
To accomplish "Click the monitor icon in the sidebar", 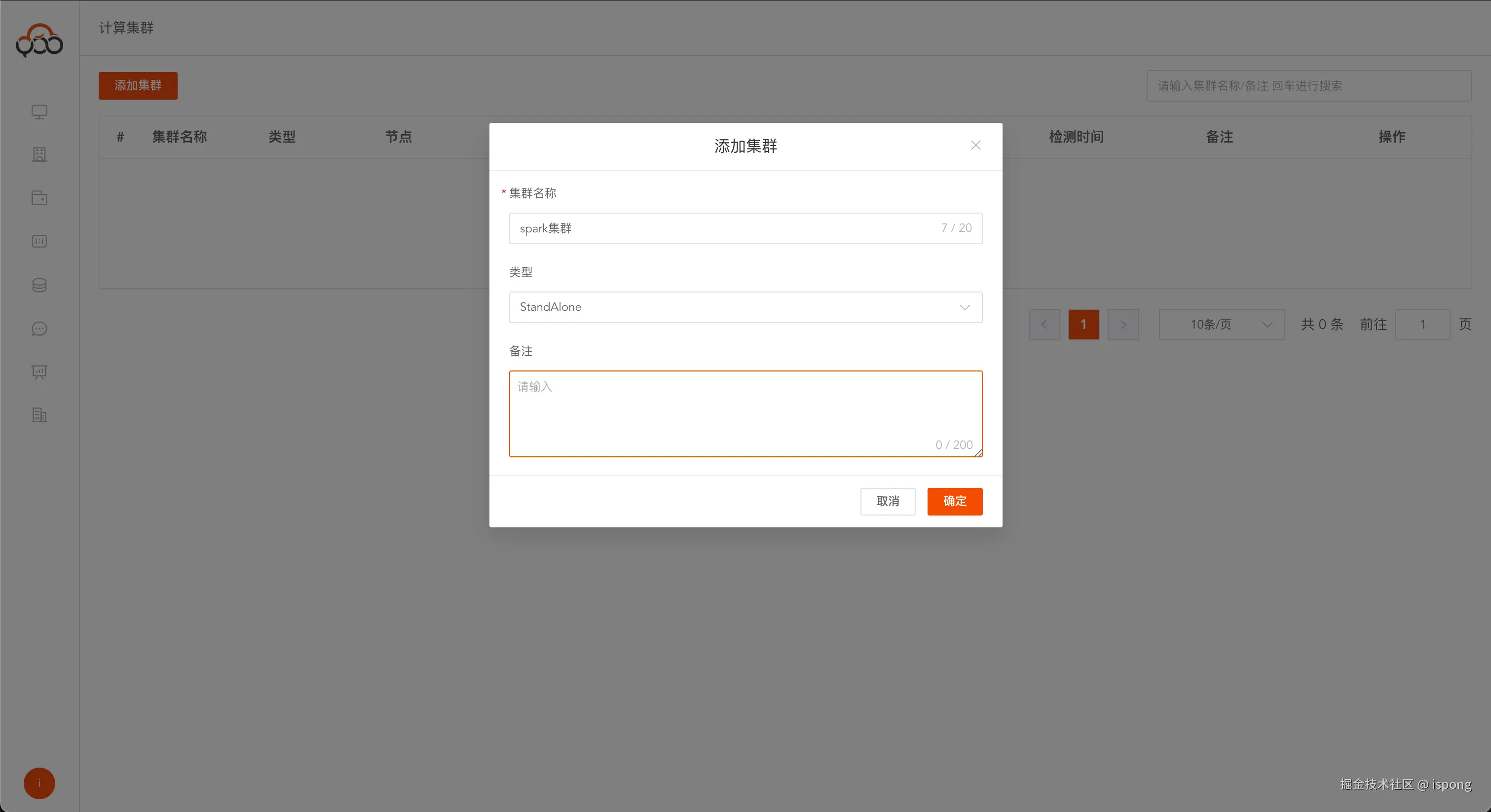I will pyautogui.click(x=39, y=111).
